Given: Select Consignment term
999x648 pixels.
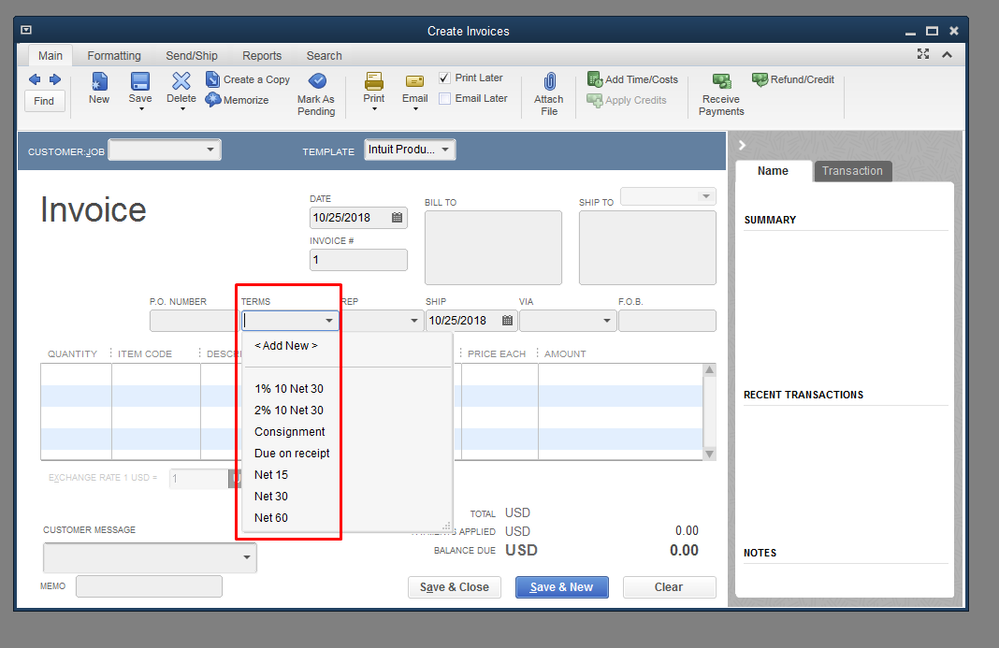Looking at the screenshot, I should (290, 432).
